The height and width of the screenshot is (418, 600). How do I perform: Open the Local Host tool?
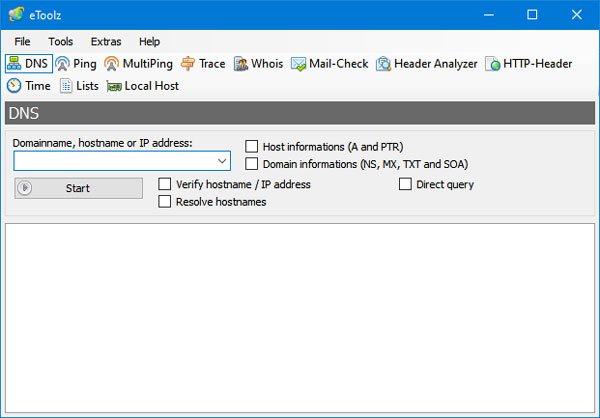[x=143, y=86]
